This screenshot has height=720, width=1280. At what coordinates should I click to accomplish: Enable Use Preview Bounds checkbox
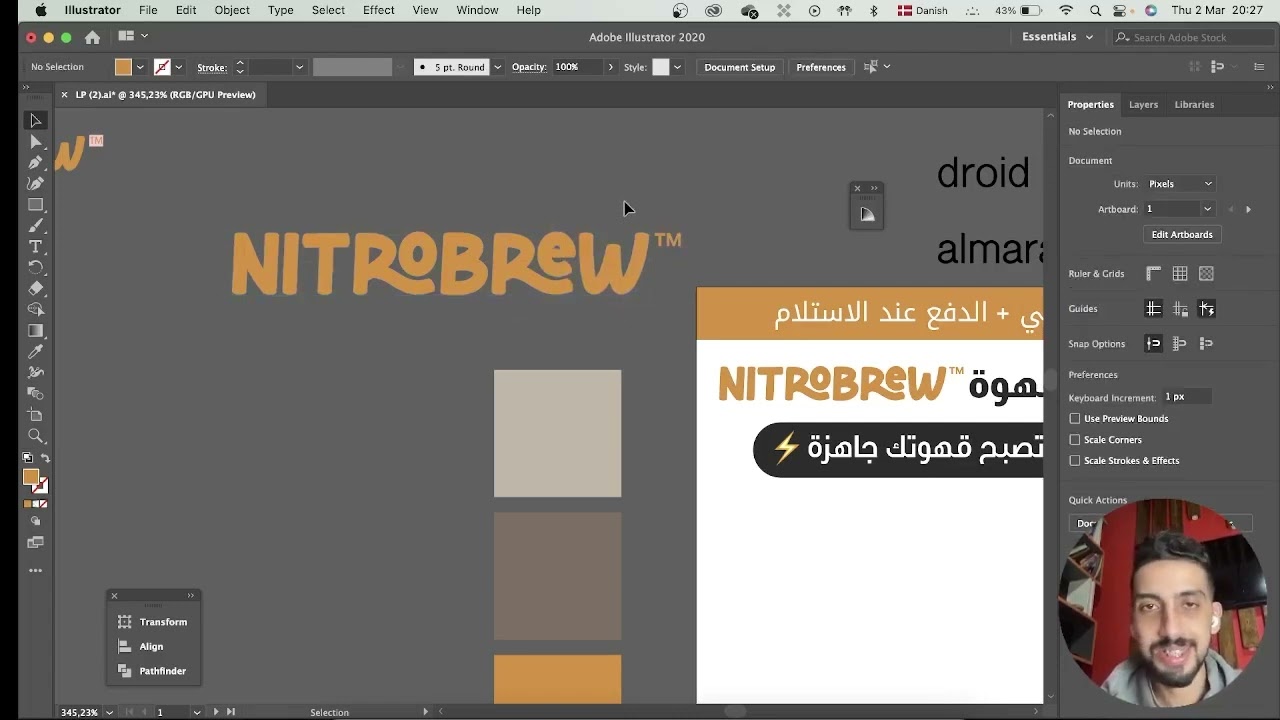pos(1075,419)
